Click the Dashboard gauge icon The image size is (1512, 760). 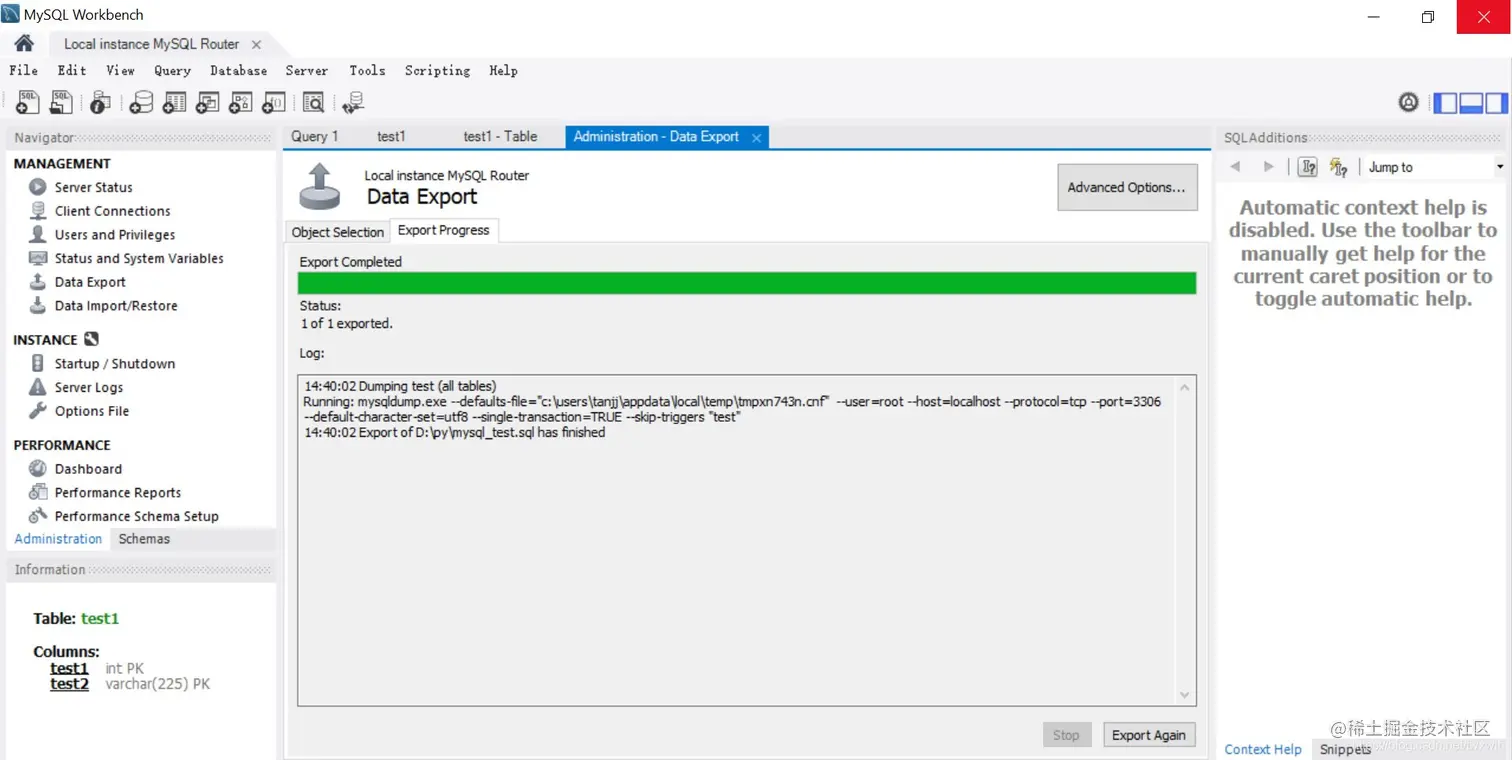click(x=38, y=468)
